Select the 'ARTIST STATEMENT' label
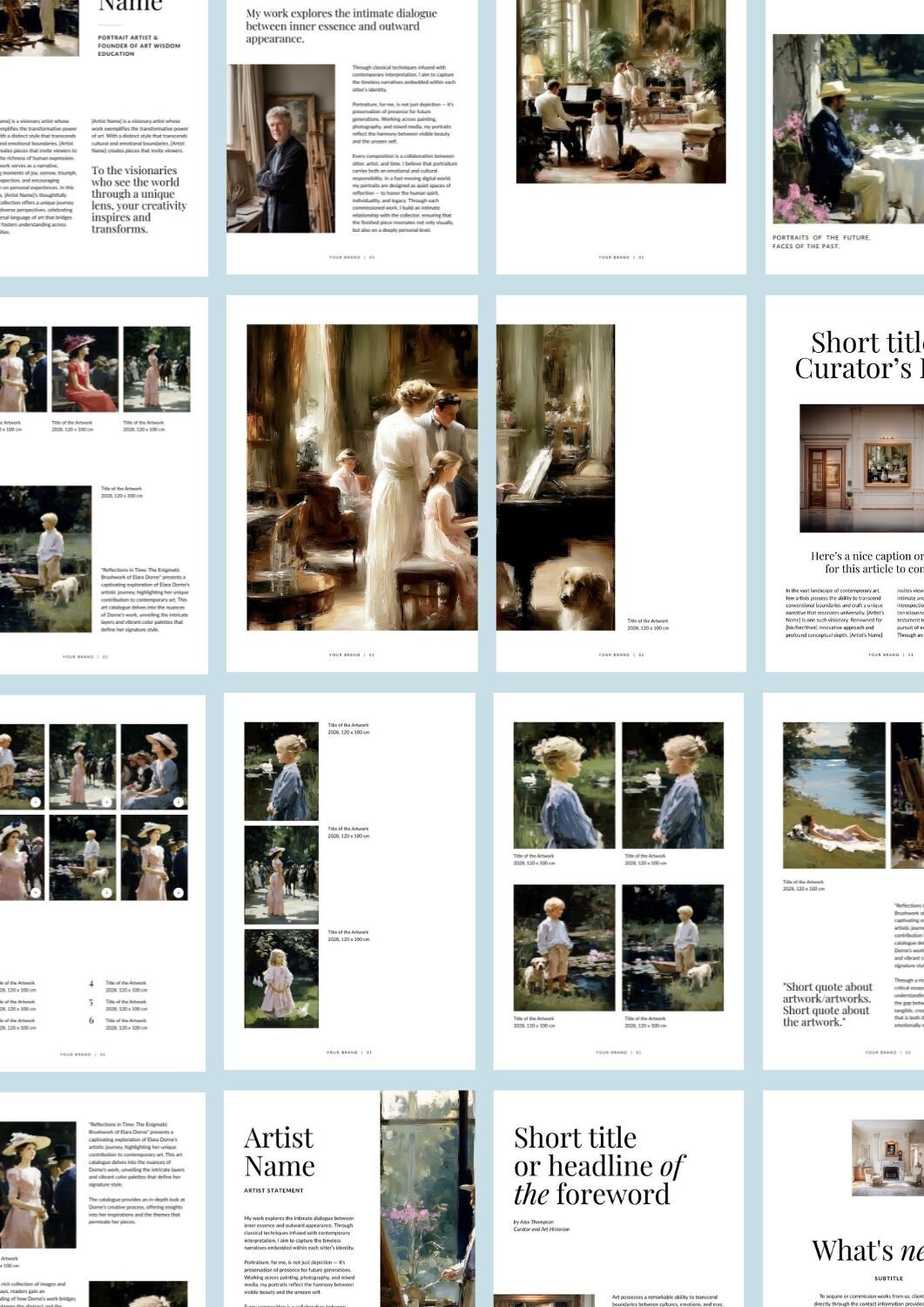This screenshot has width=924, height=1307. (273, 1190)
